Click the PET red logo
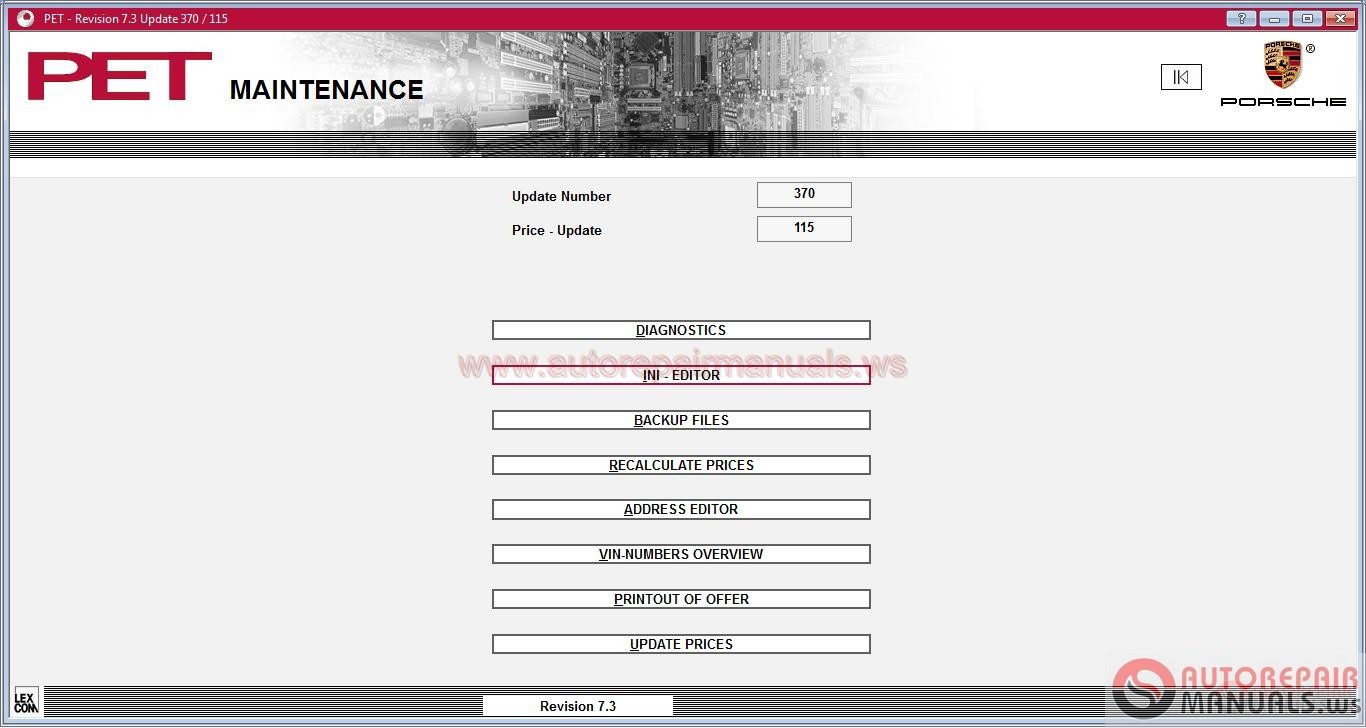1366x728 pixels. click(120, 76)
